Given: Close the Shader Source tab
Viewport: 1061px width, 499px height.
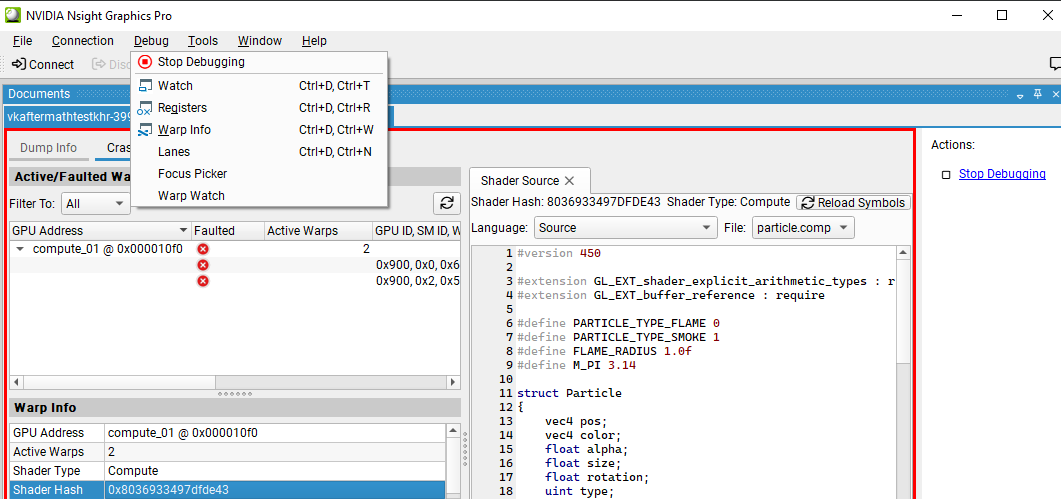Looking at the screenshot, I should tap(569, 181).
